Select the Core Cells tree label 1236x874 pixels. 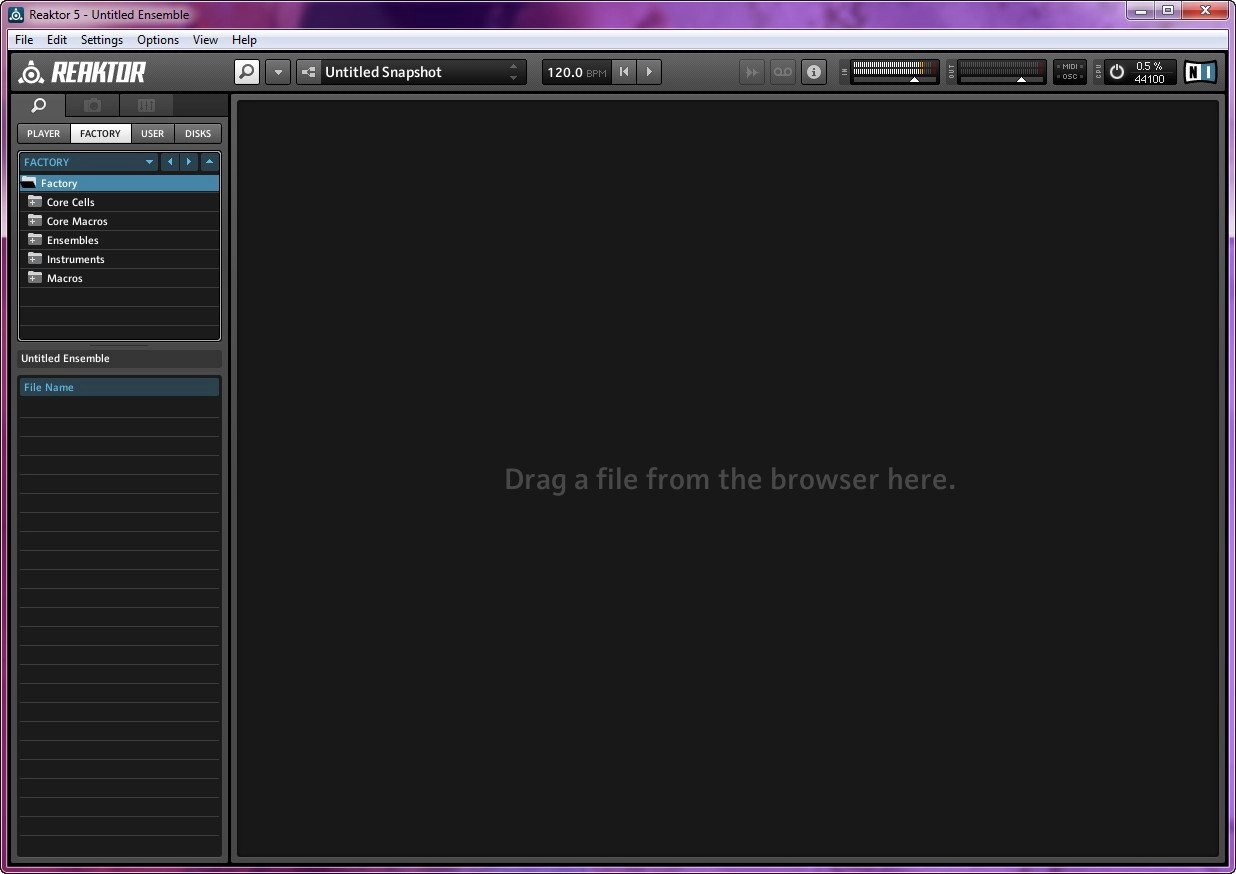[x=71, y=202]
